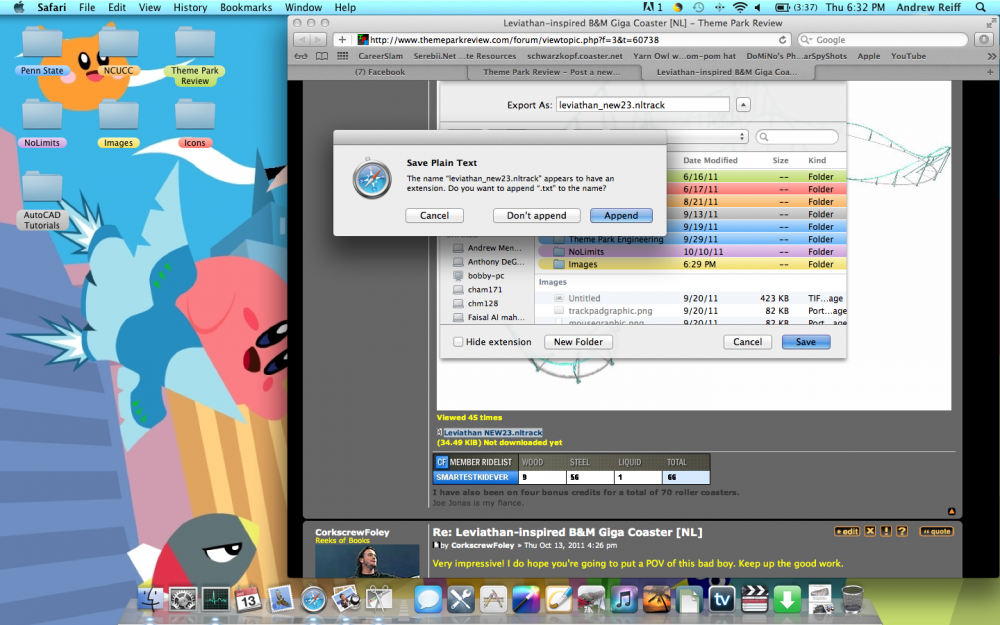
Task: Open the bookmarks book icon
Action: (321, 55)
